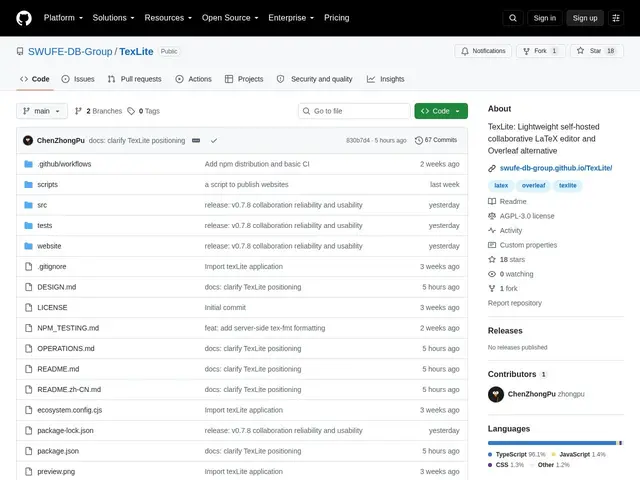Click the CSS language entry

pyautogui.click(x=506, y=465)
